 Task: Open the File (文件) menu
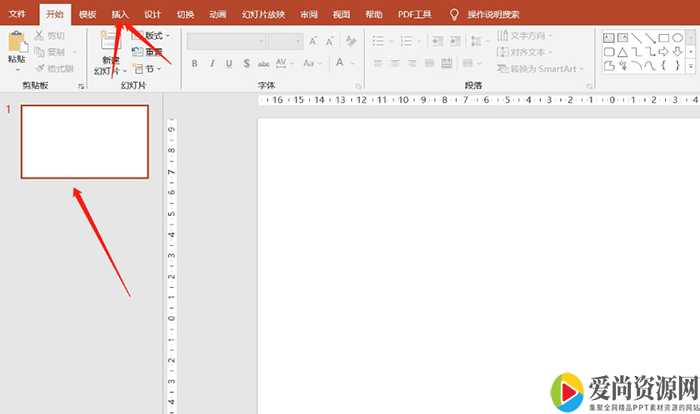[17, 15]
